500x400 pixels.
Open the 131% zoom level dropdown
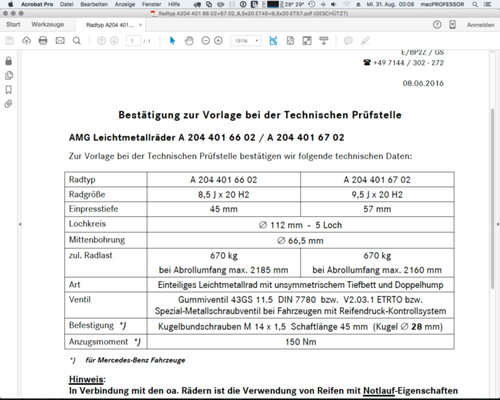tap(246, 41)
